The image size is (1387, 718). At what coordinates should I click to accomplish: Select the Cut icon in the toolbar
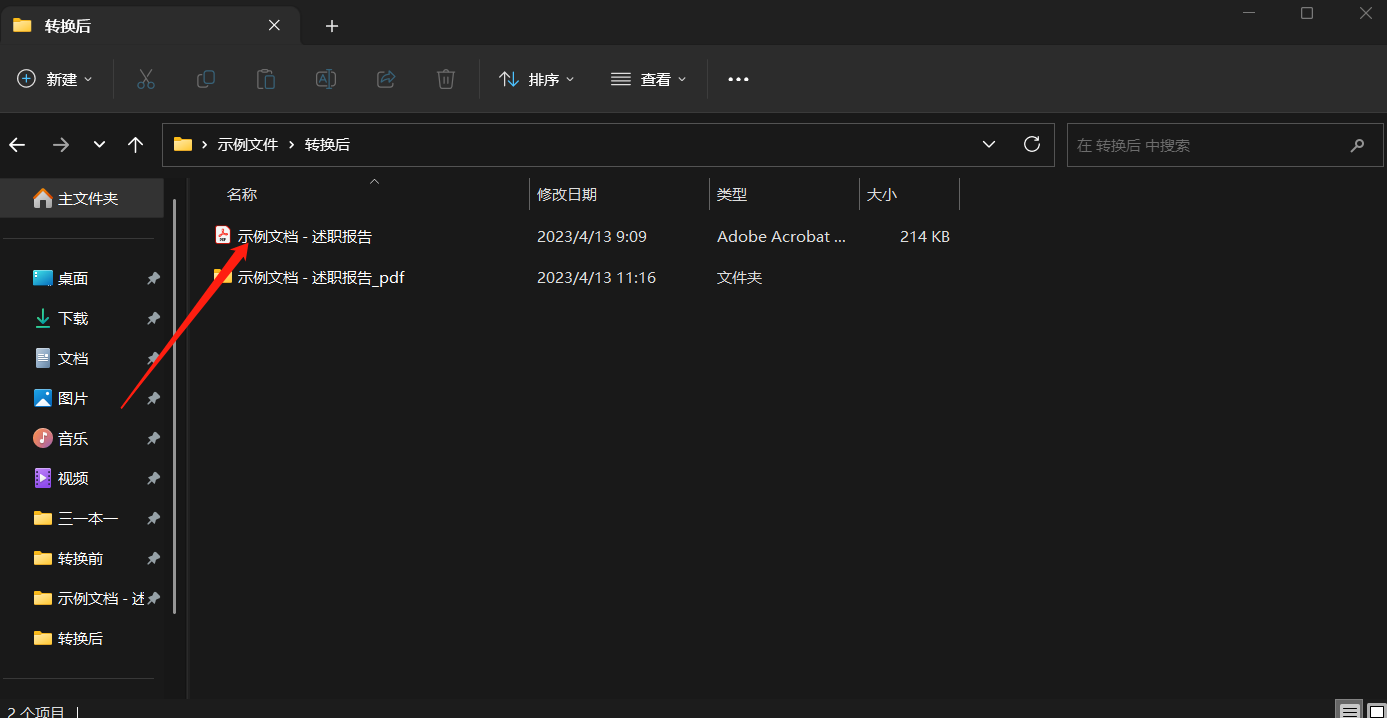coord(146,79)
